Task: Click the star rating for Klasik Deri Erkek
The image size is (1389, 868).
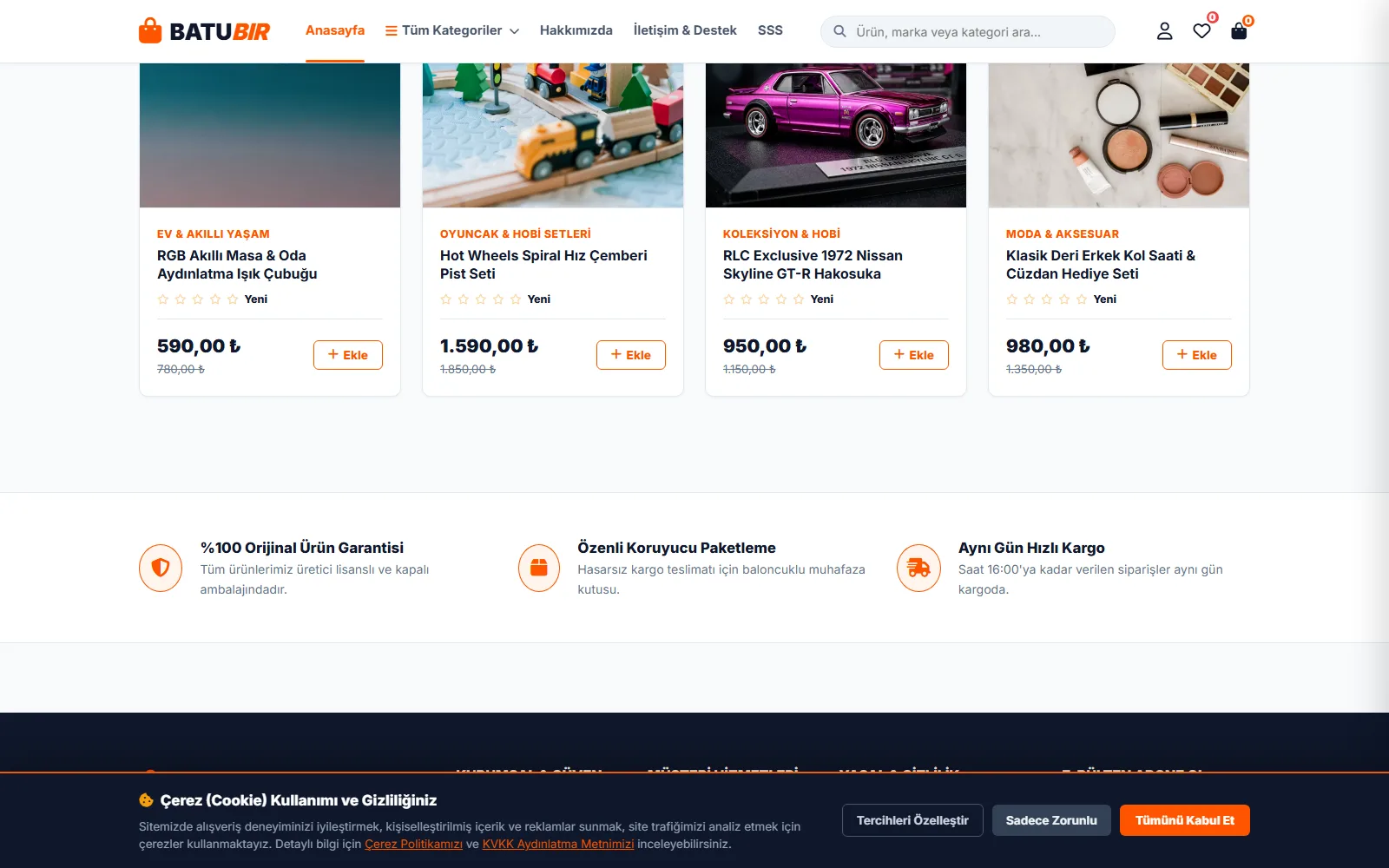Action: tap(1047, 299)
